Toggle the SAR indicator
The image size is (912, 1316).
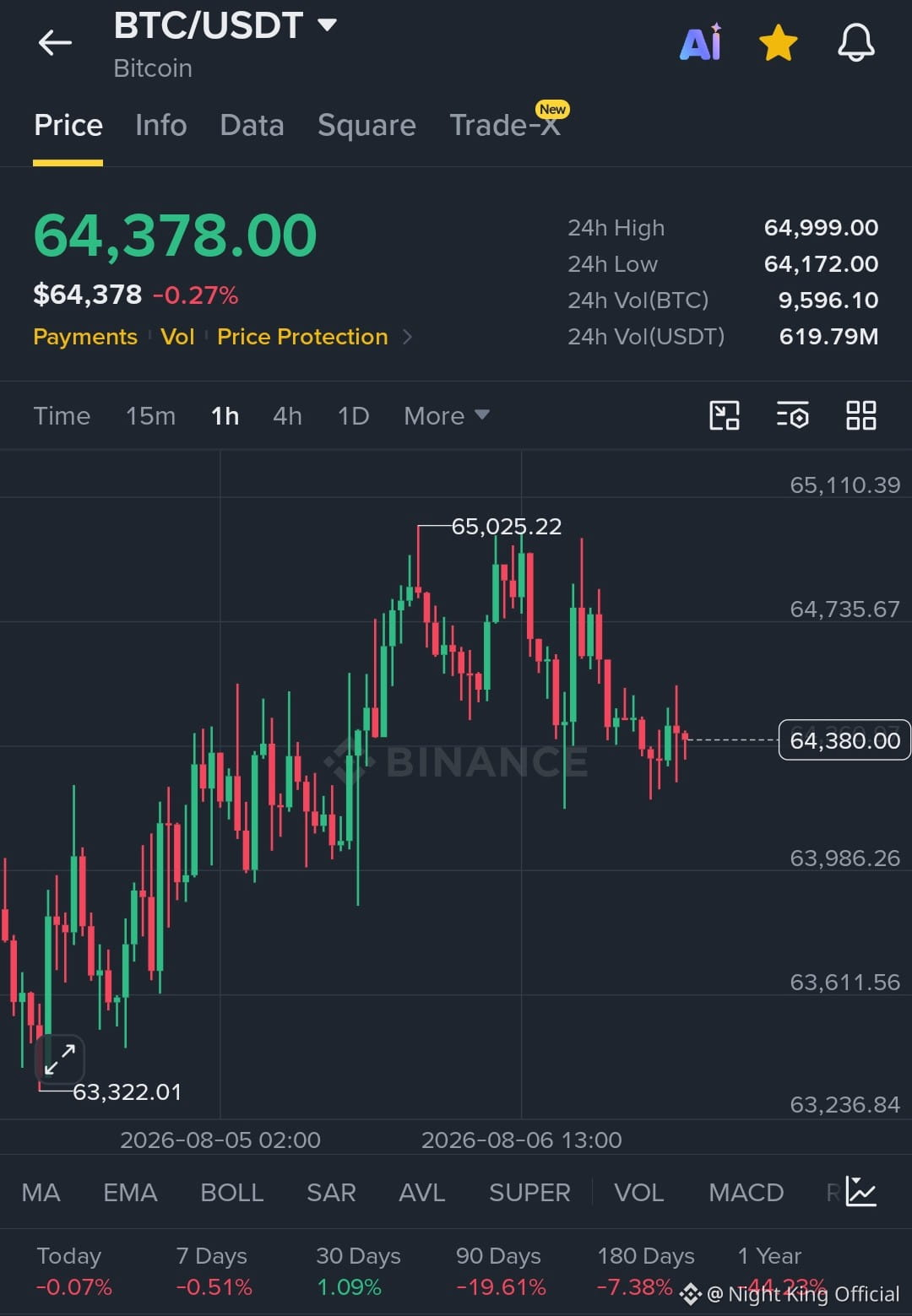(x=331, y=1192)
